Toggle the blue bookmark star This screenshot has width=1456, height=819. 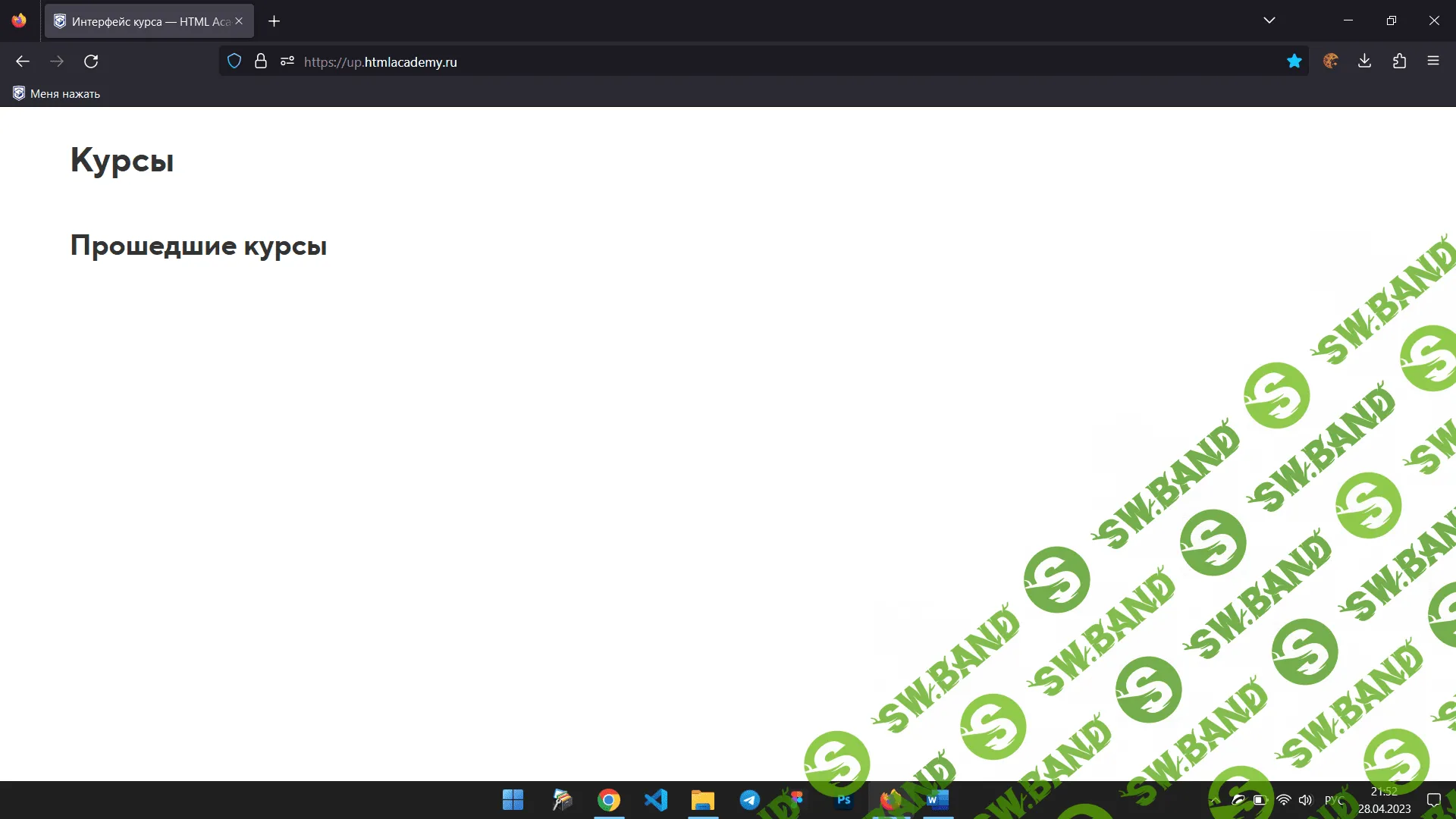pyautogui.click(x=1294, y=61)
